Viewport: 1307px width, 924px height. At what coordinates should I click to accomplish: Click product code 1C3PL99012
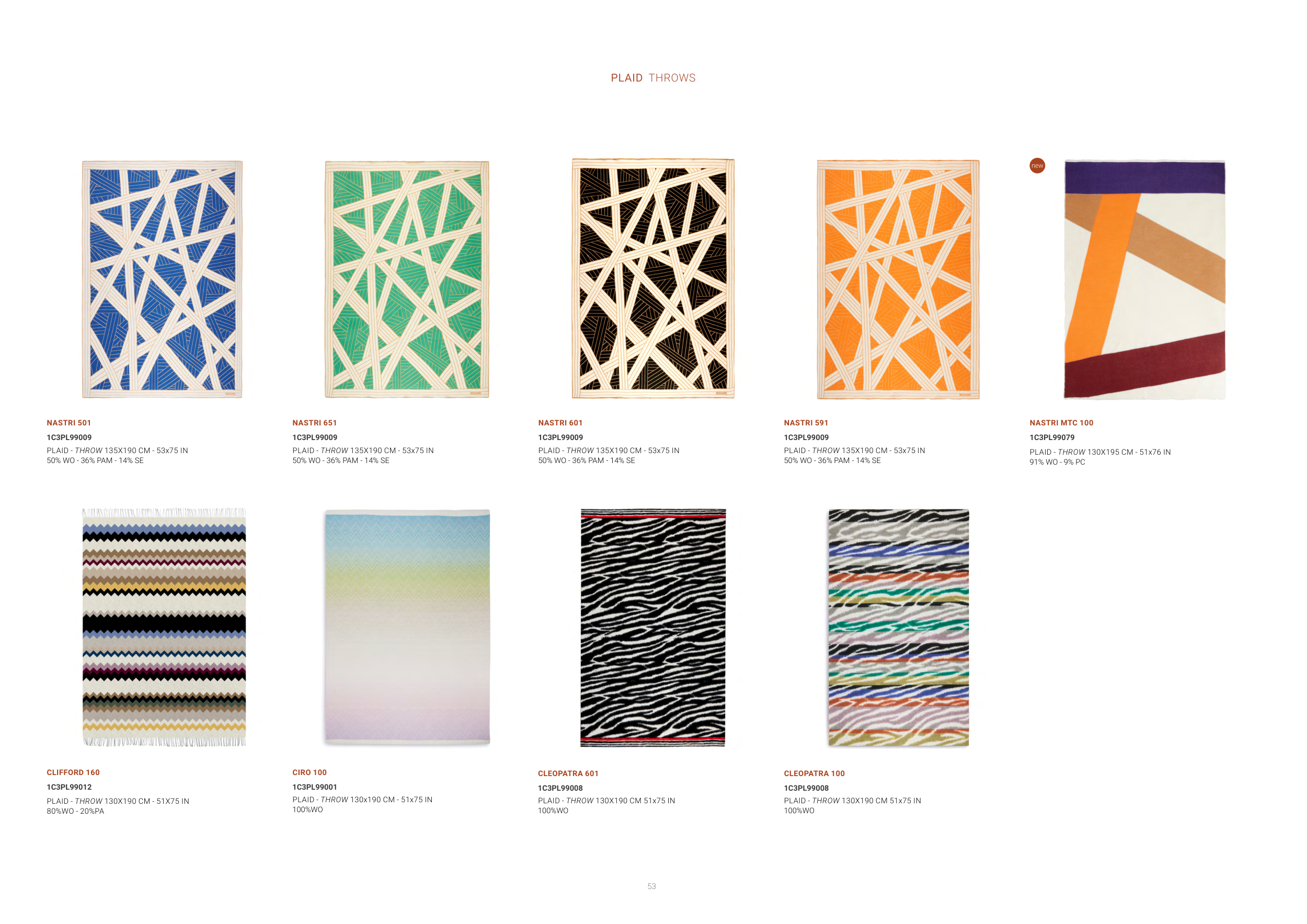pos(69,787)
